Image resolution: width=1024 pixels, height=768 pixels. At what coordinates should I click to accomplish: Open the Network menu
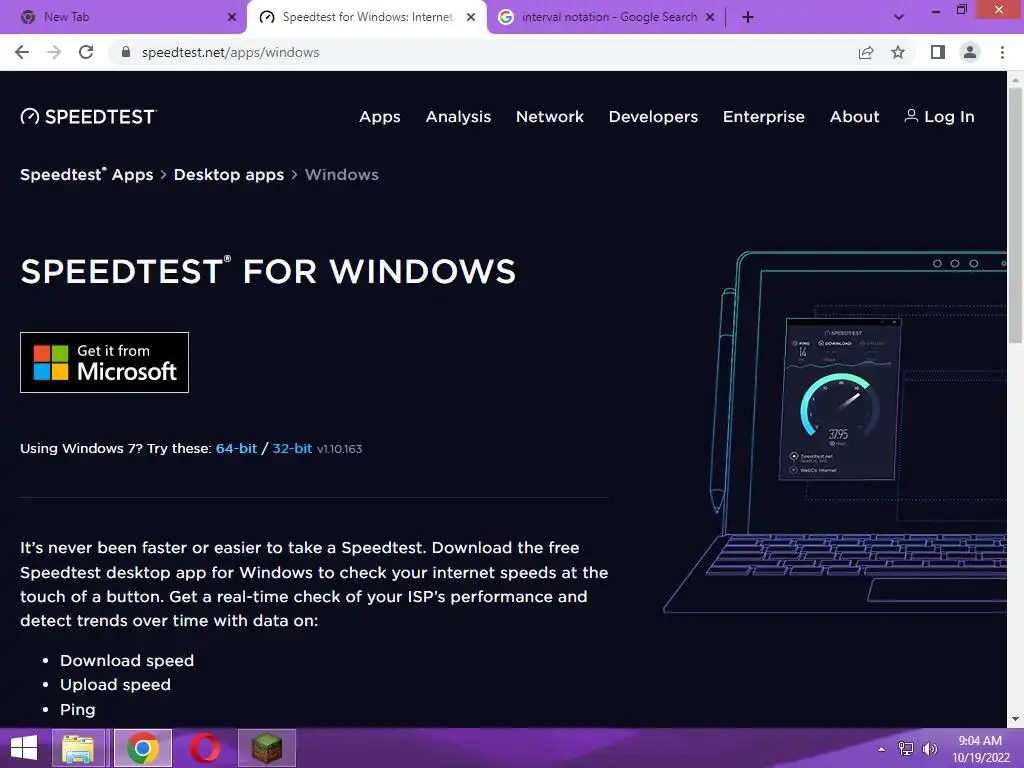pyautogui.click(x=550, y=116)
